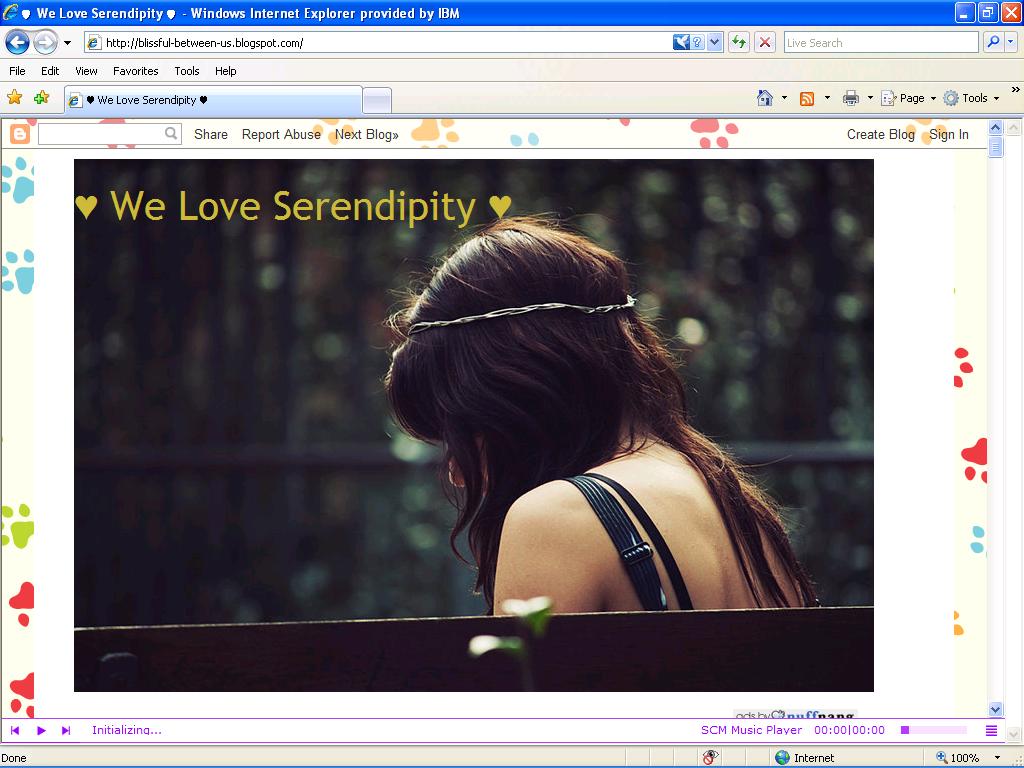
Task: Click the vertical scrollbar thumb
Action: coord(995,147)
